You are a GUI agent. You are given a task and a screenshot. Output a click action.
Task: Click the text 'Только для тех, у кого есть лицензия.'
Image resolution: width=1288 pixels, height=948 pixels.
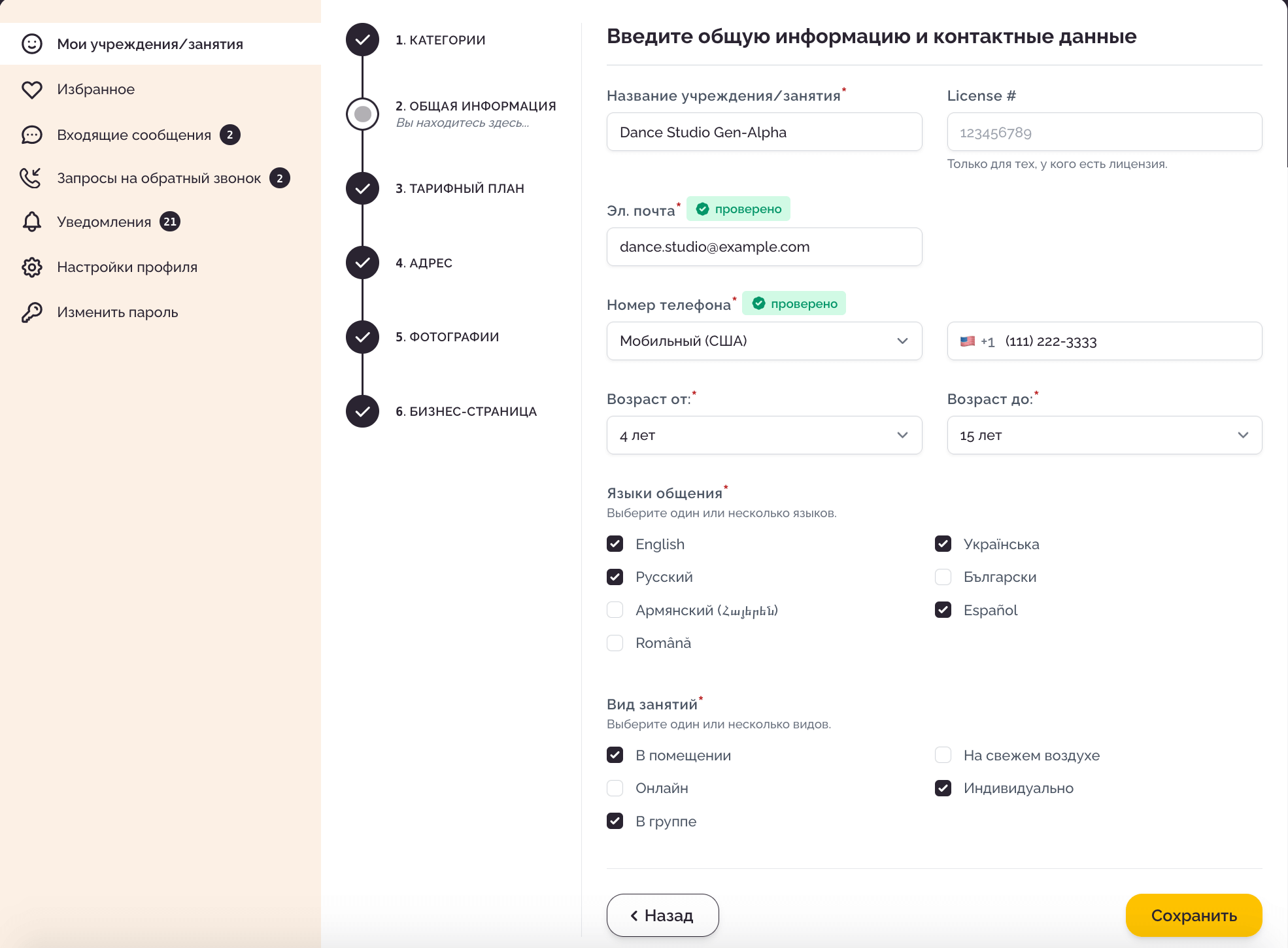(1057, 164)
